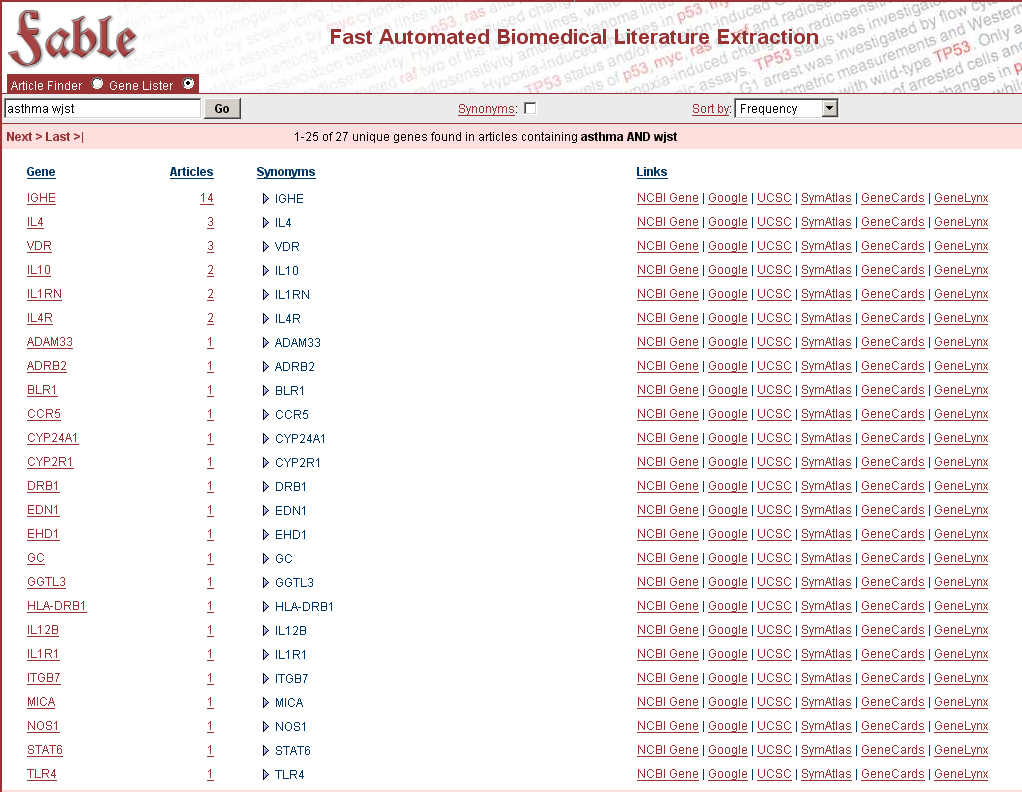
Task: Click the Fable logo
Action: coord(72,38)
